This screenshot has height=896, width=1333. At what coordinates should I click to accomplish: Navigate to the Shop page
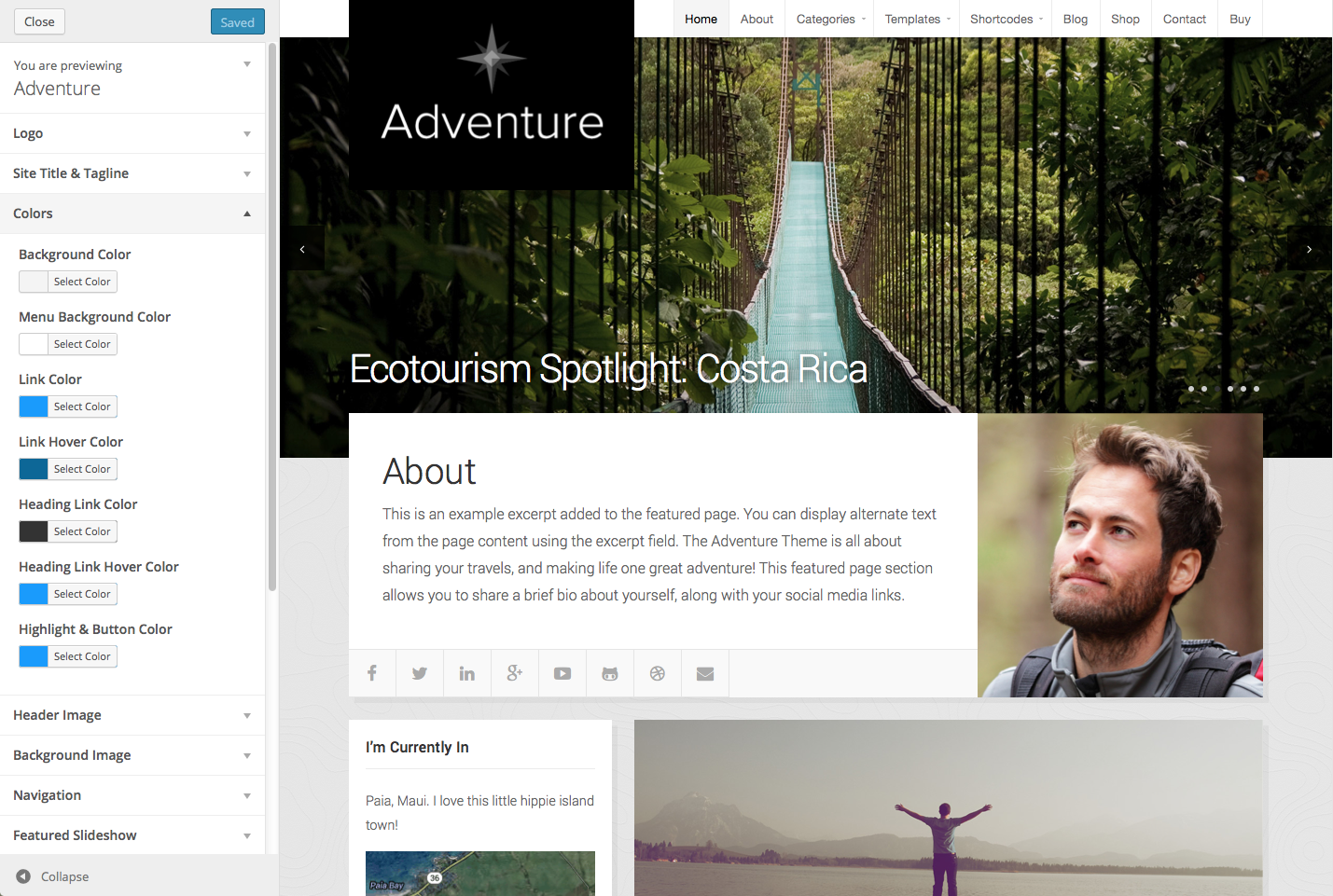(1125, 19)
